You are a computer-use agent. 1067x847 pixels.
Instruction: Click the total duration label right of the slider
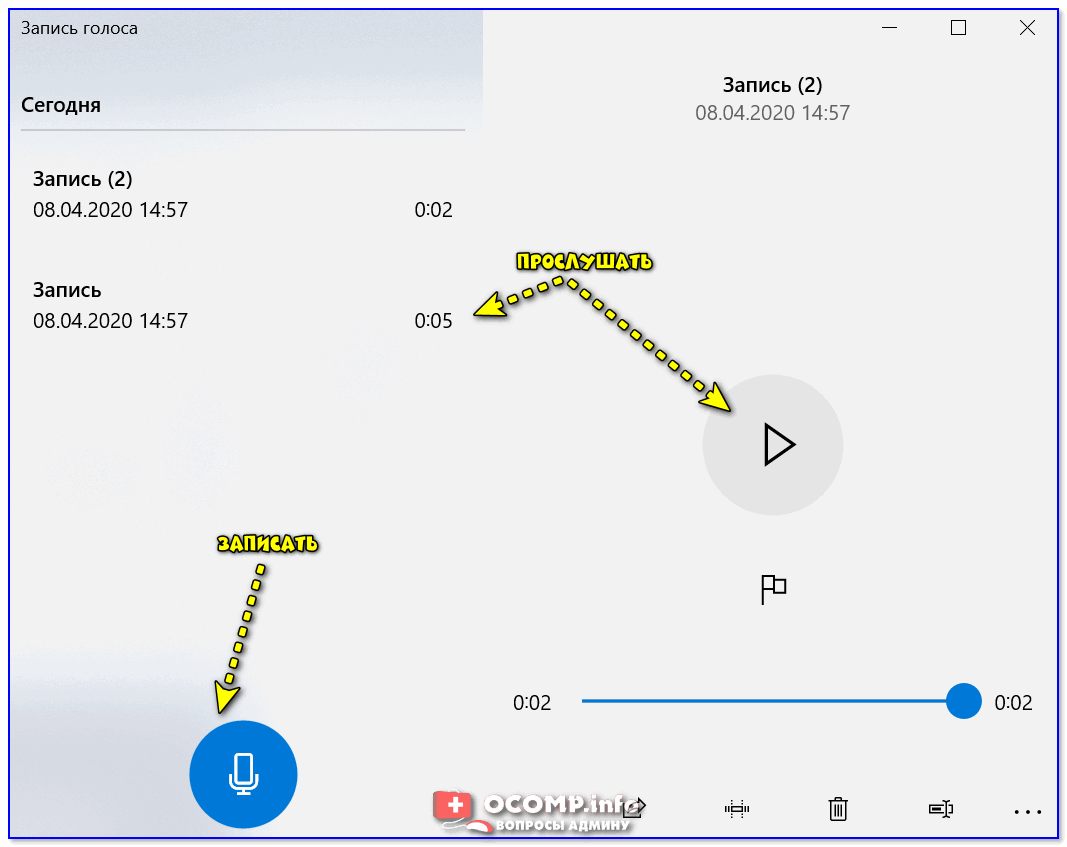1013,703
